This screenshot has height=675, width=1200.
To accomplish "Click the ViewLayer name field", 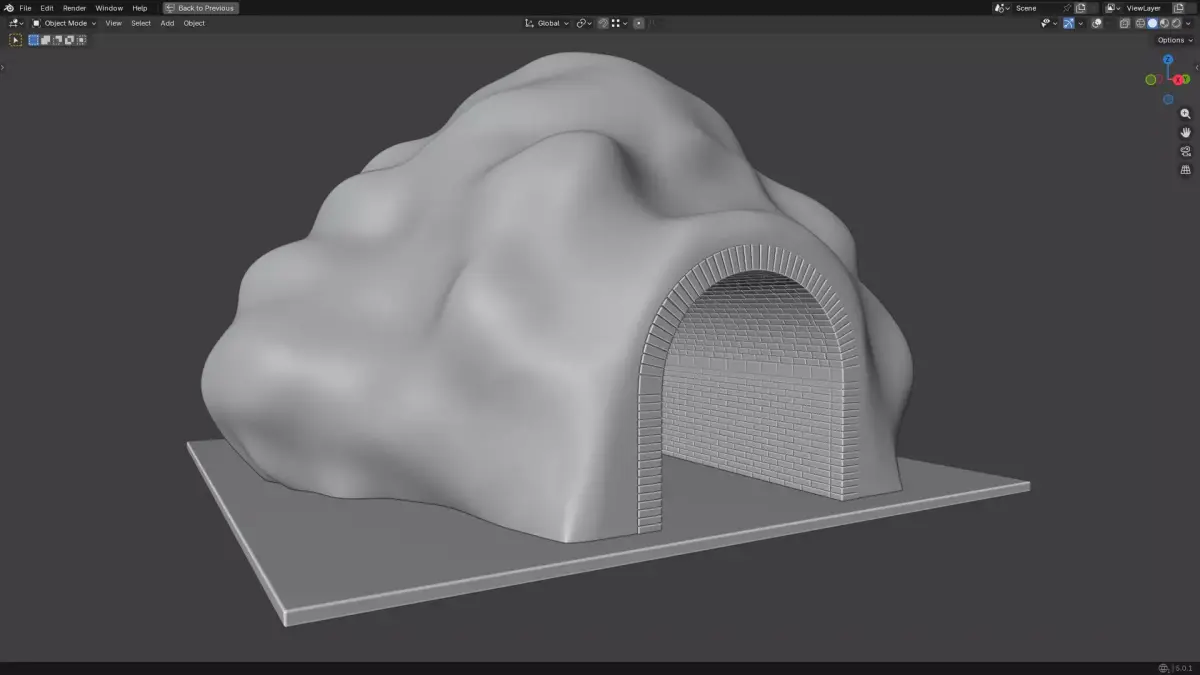I will tap(1148, 8).
